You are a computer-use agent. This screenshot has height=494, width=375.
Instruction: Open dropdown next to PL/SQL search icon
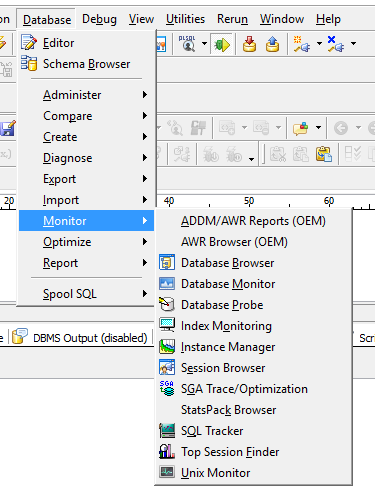coord(204,44)
